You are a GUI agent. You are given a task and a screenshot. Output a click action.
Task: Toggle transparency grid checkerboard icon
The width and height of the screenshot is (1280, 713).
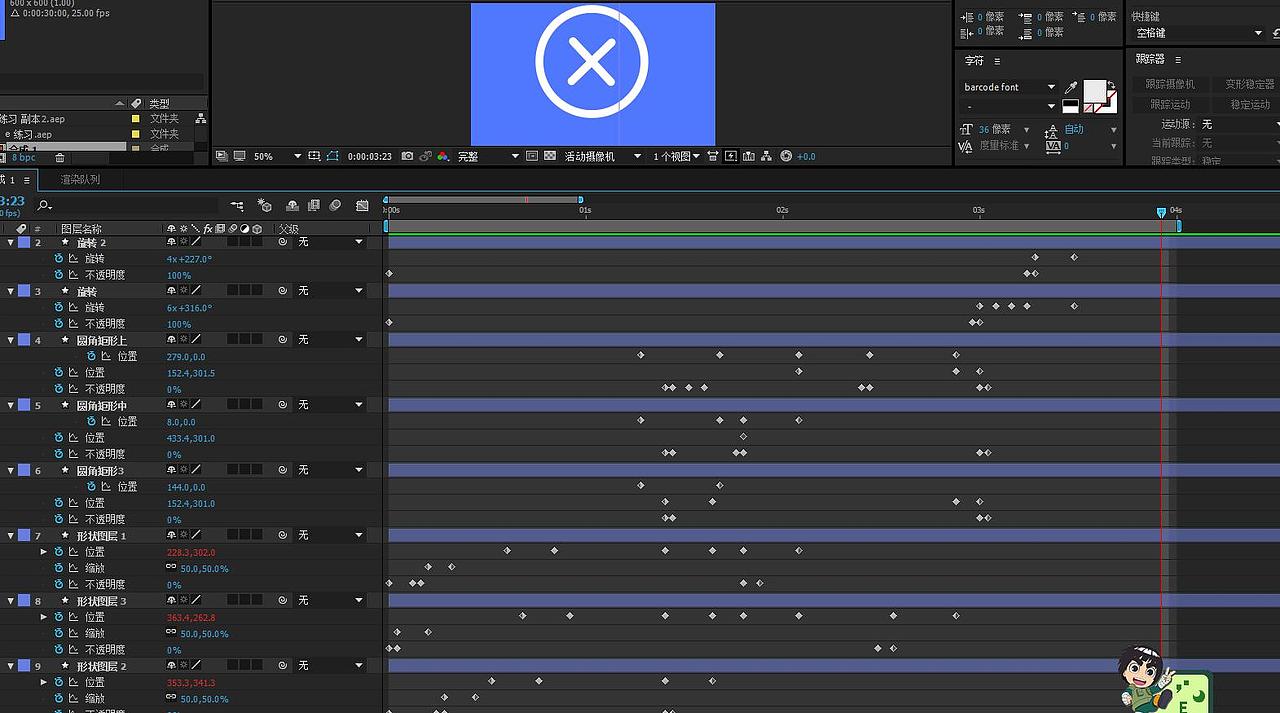(549, 156)
